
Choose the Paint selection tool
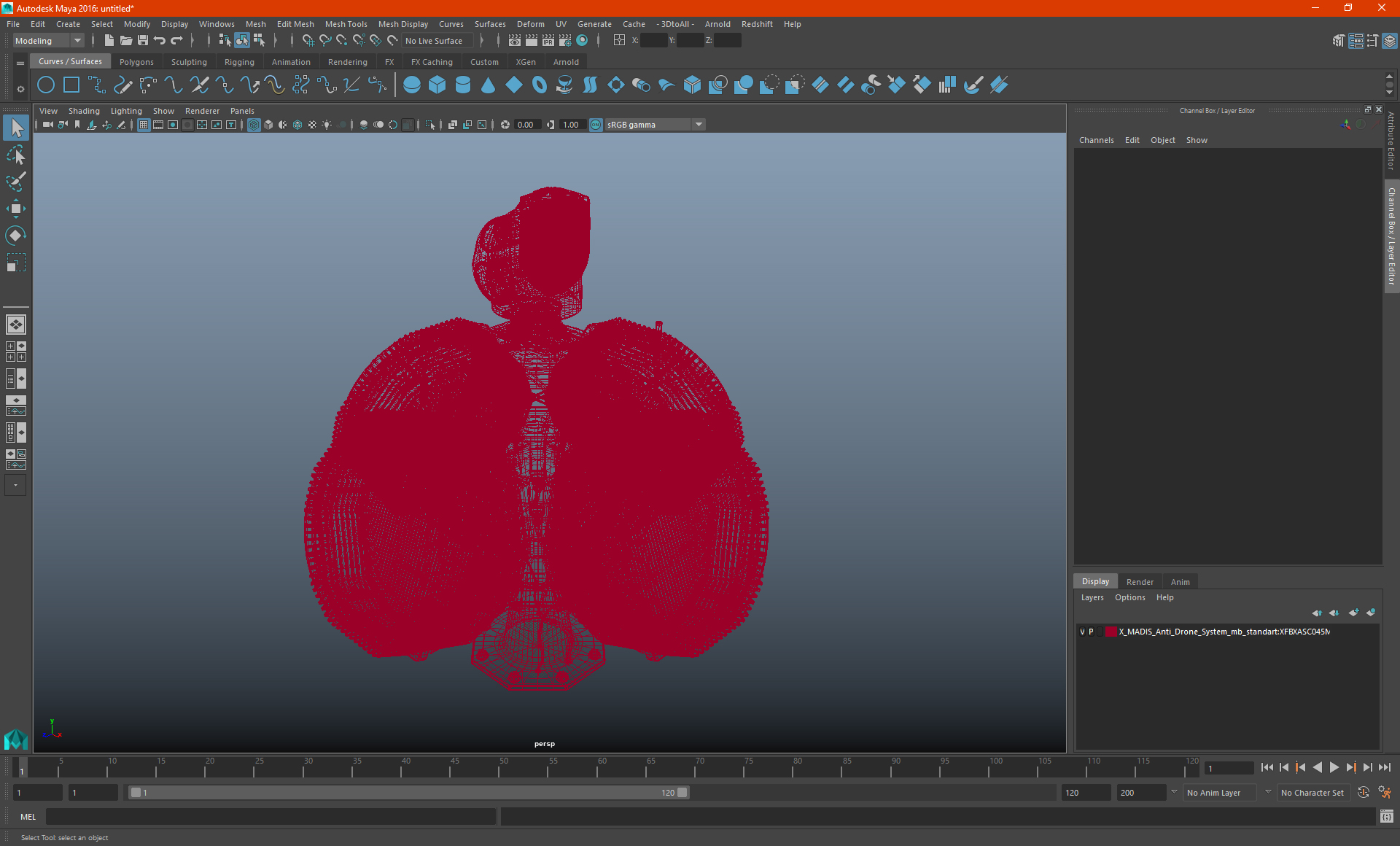pyautogui.click(x=15, y=182)
